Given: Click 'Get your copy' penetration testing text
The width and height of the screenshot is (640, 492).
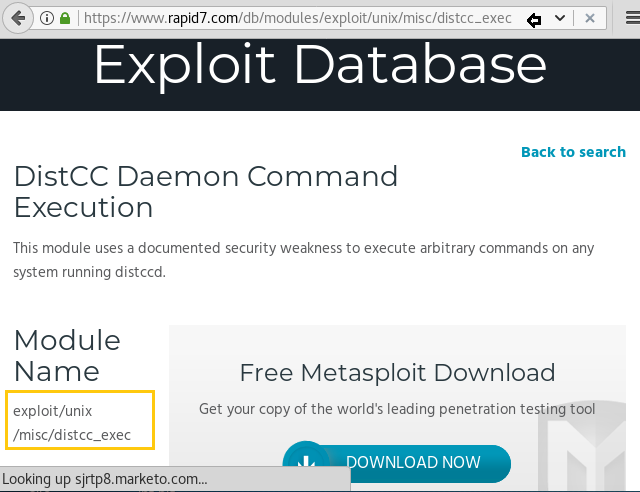Looking at the screenshot, I should coord(397,409).
